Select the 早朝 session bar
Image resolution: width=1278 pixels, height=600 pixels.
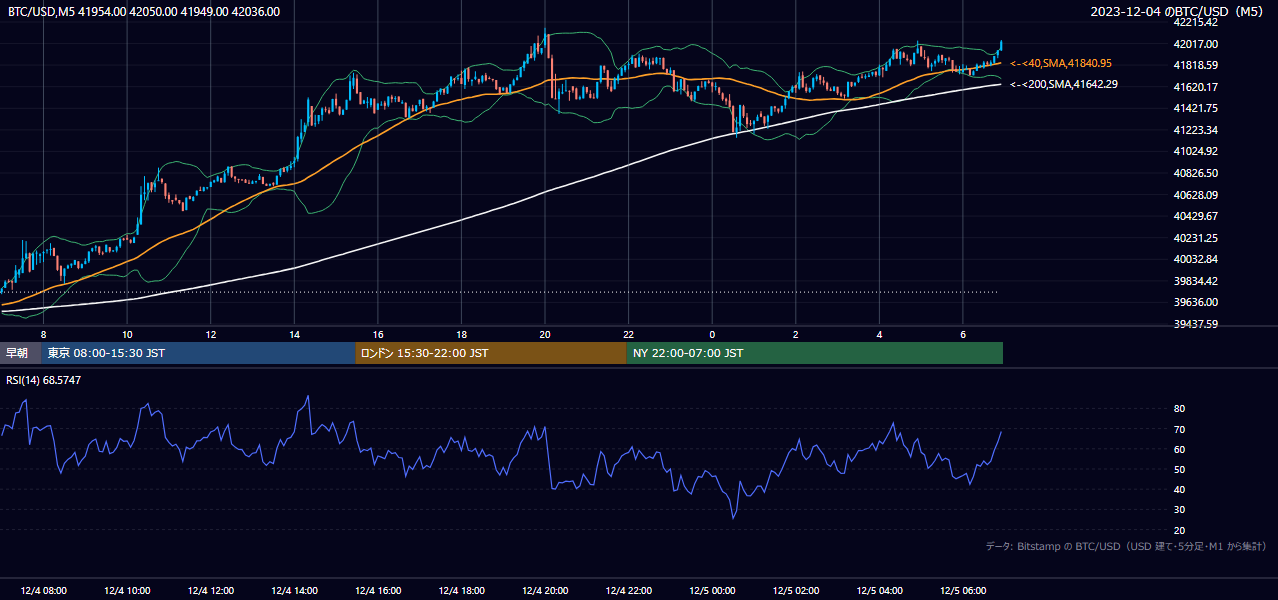tap(21, 353)
